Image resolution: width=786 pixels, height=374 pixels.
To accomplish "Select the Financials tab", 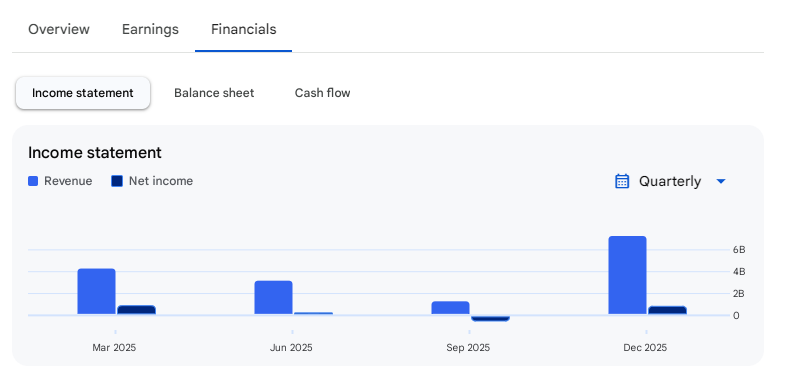I will [x=244, y=29].
